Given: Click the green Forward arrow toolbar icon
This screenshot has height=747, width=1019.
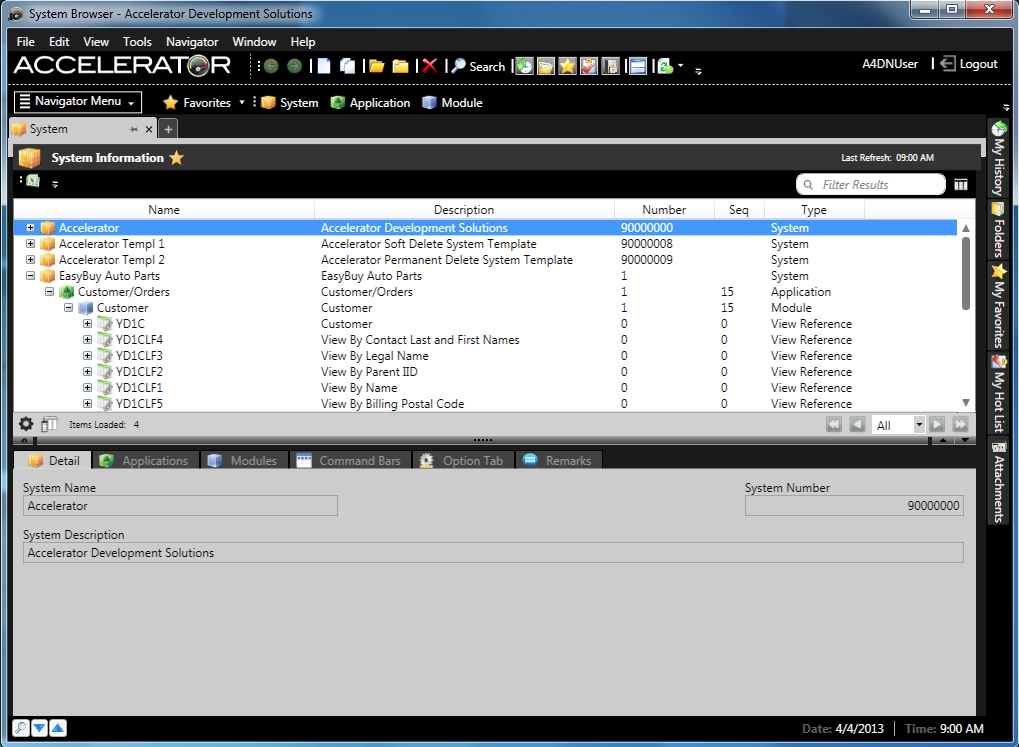Looking at the screenshot, I should pyautogui.click(x=294, y=66).
